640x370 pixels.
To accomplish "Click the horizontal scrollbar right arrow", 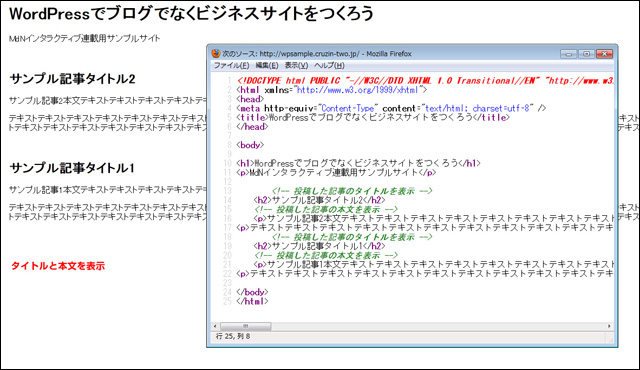I will [x=609, y=326].
